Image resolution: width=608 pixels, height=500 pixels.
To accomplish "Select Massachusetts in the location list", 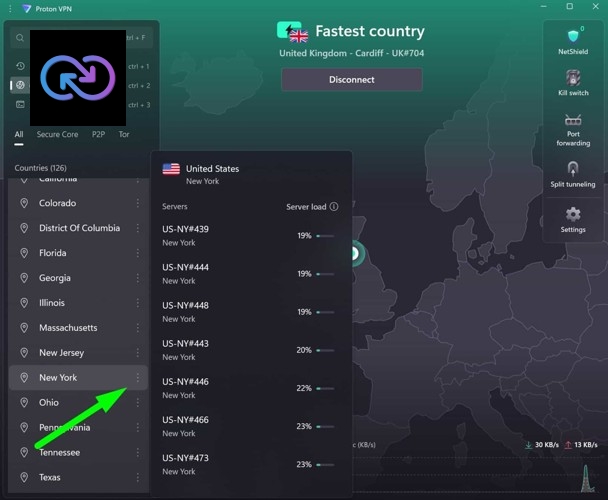I will (x=68, y=328).
